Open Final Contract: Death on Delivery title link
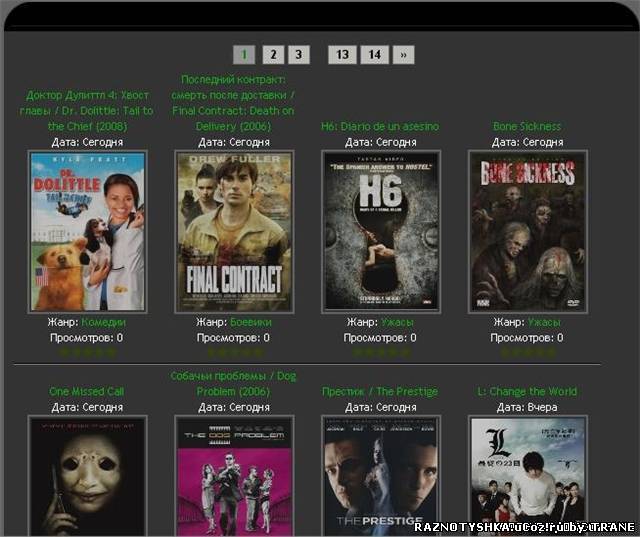 pyautogui.click(x=233, y=103)
